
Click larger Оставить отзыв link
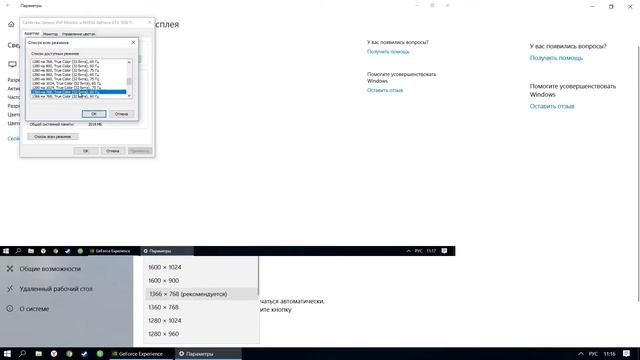pos(552,106)
